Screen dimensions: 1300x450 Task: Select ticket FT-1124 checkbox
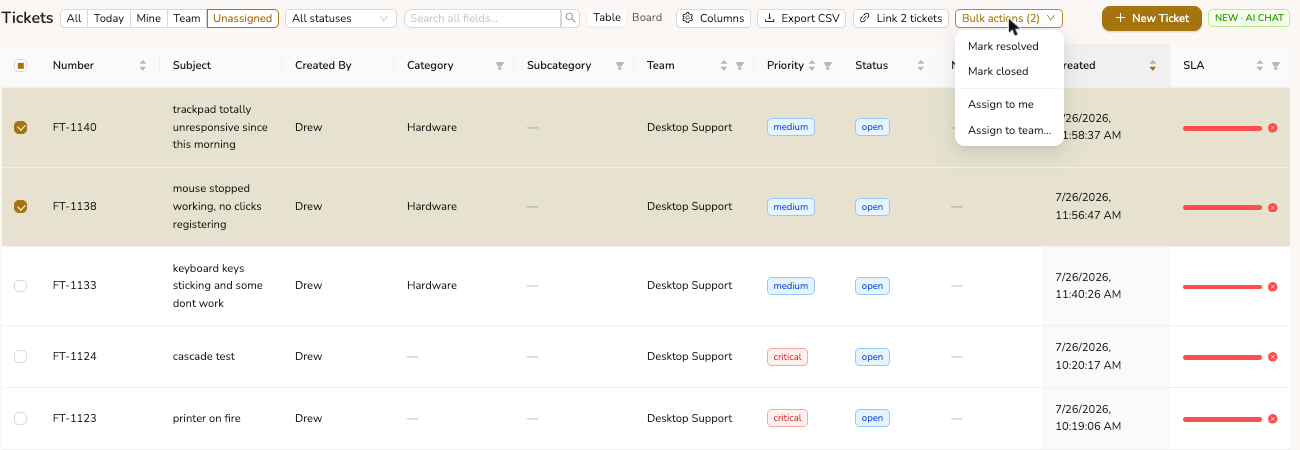pos(21,357)
